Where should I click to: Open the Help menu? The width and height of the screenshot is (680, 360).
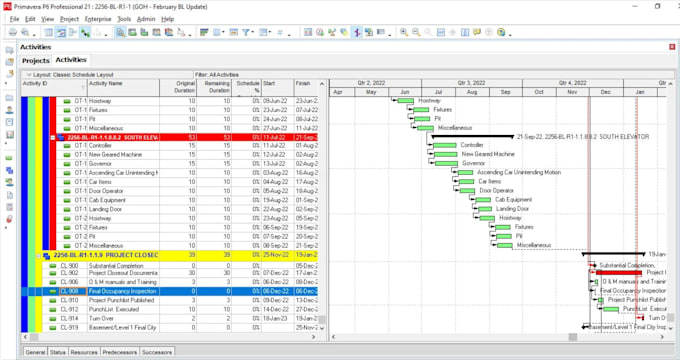167,19
